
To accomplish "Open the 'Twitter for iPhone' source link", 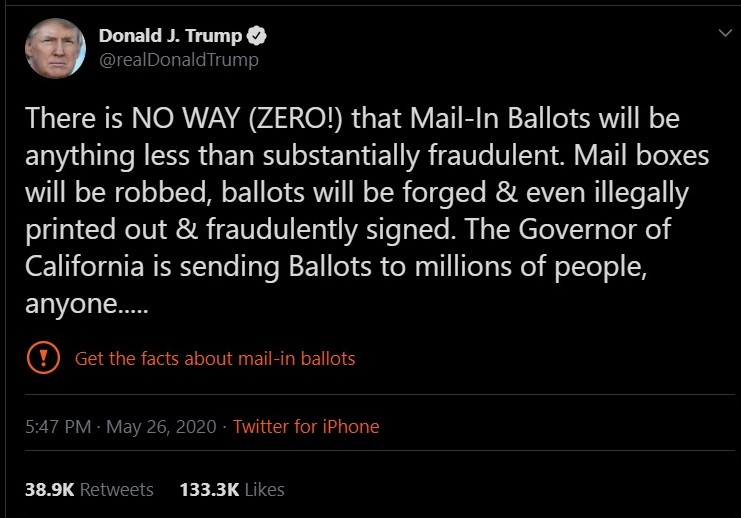I will [x=306, y=426].
